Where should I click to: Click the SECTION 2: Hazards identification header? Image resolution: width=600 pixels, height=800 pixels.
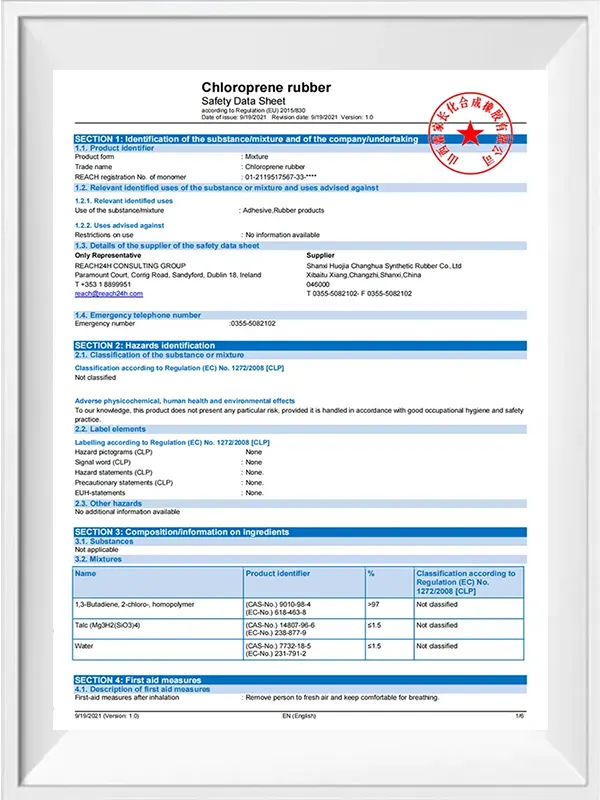[x=144, y=345]
